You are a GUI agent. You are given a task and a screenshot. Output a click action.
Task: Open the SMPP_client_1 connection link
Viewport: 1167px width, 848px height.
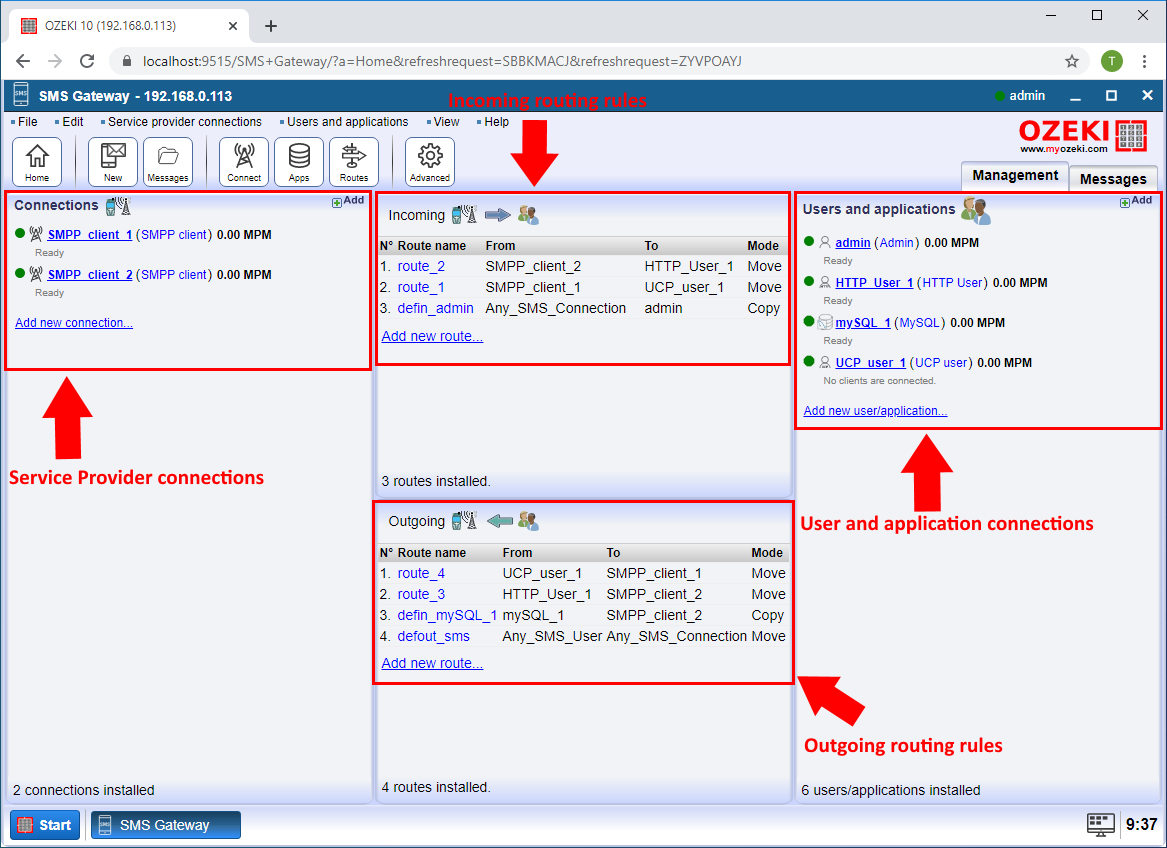(x=90, y=235)
